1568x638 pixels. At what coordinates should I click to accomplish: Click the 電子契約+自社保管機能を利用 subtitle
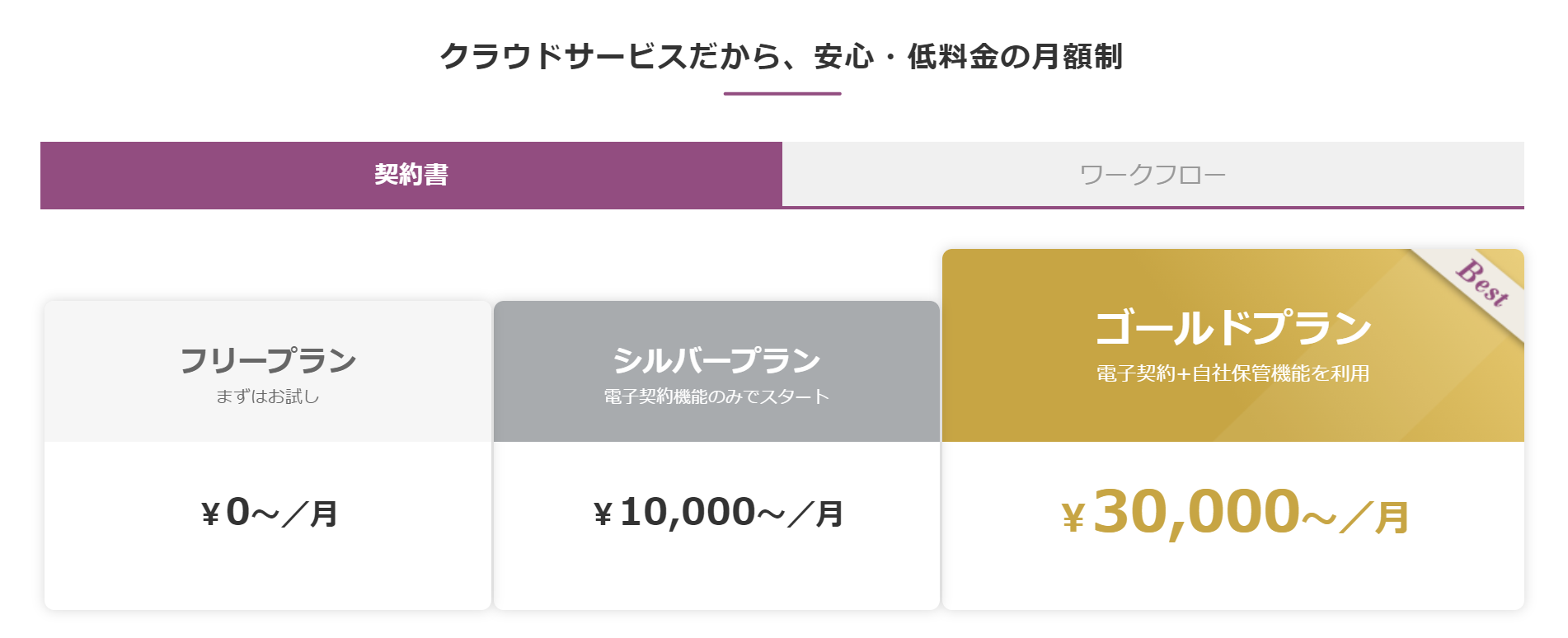click(x=1232, y=373)
